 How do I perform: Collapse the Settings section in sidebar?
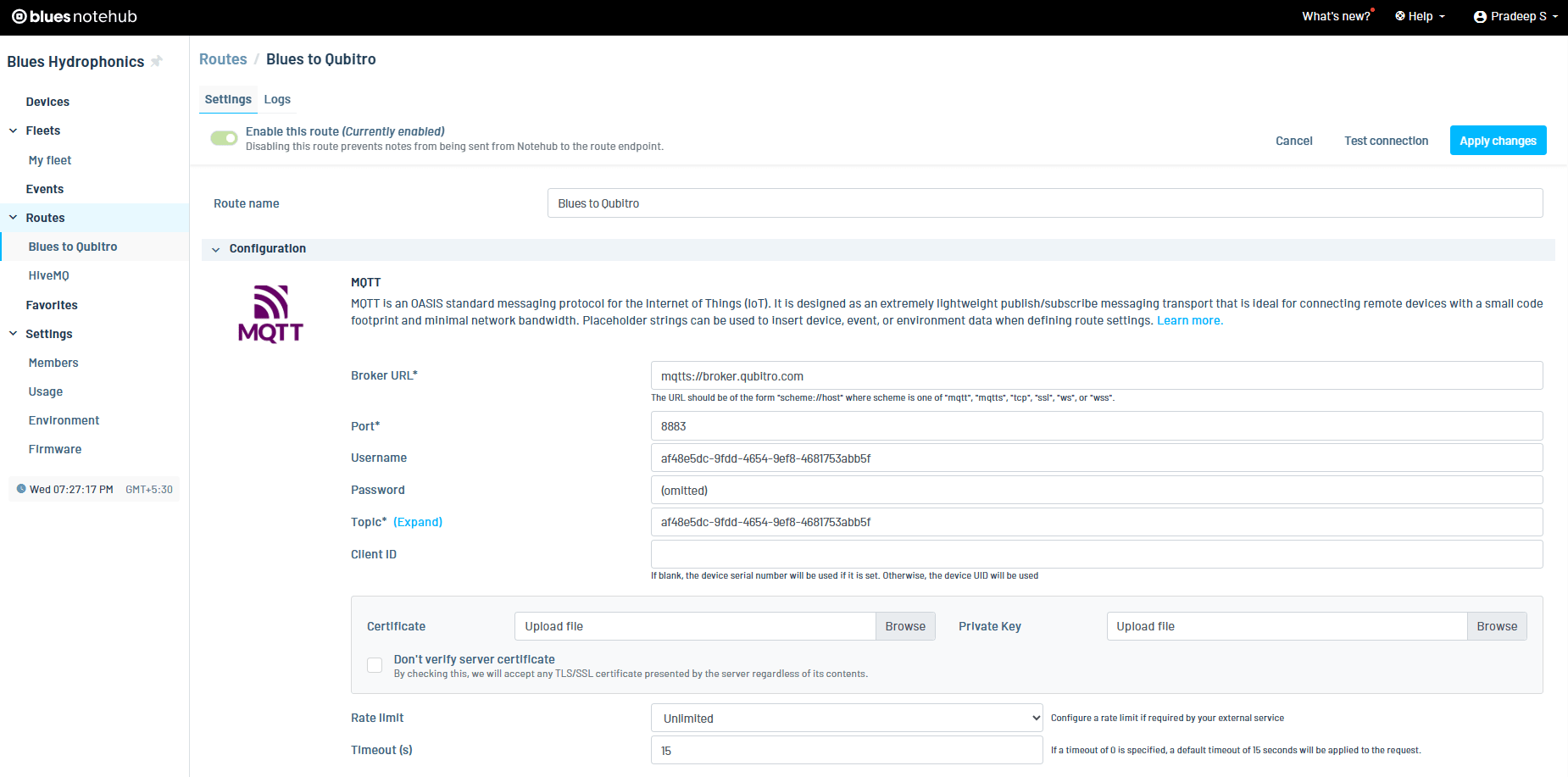click(14, 334)
